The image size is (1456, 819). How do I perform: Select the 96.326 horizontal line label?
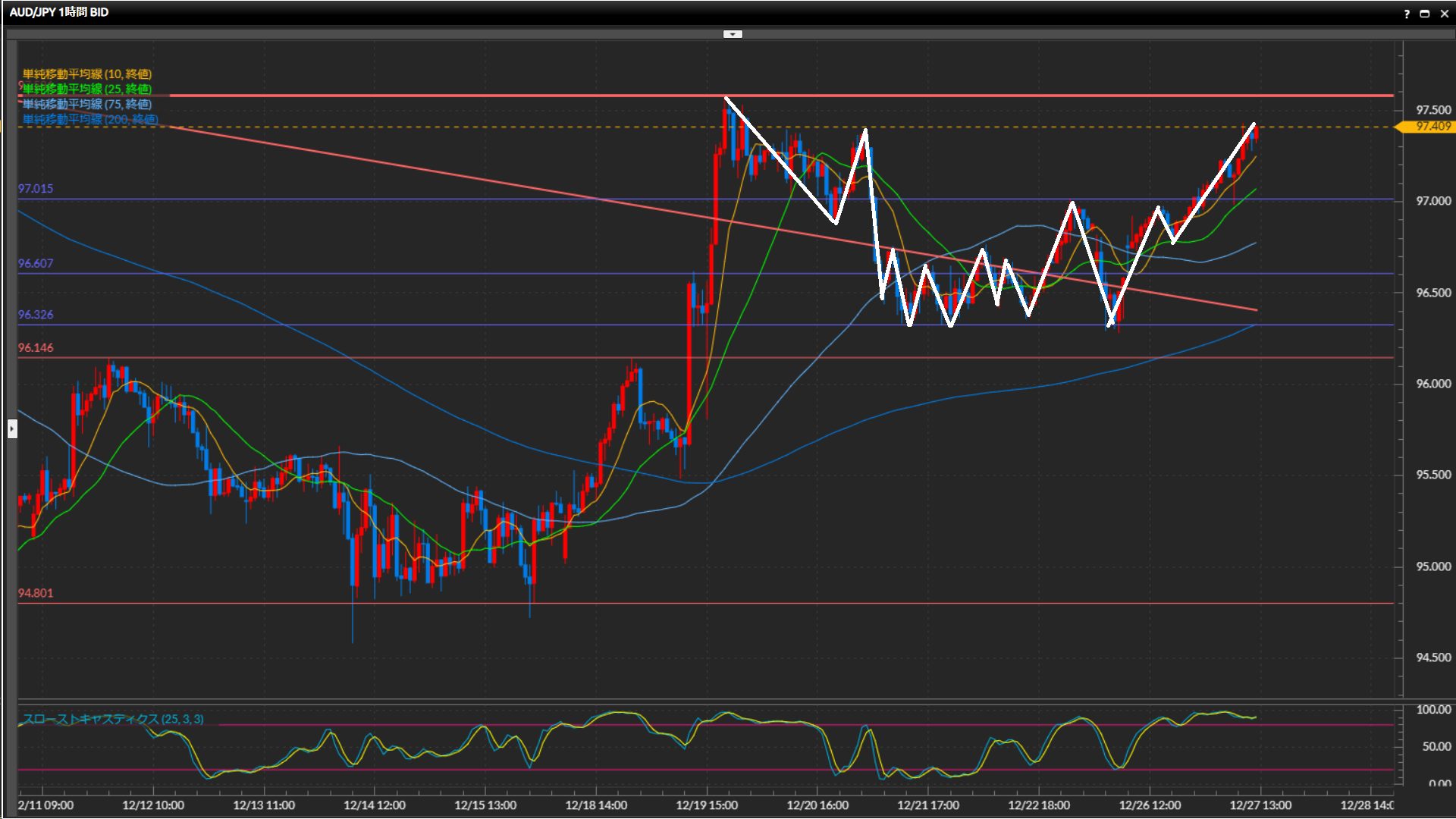(36, 315)
